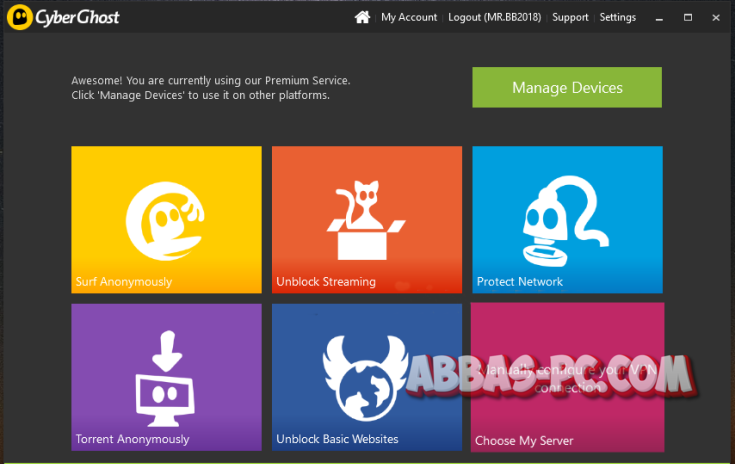
Task: Select the download-to-monitor torrent icon
Action: (165, 379)
